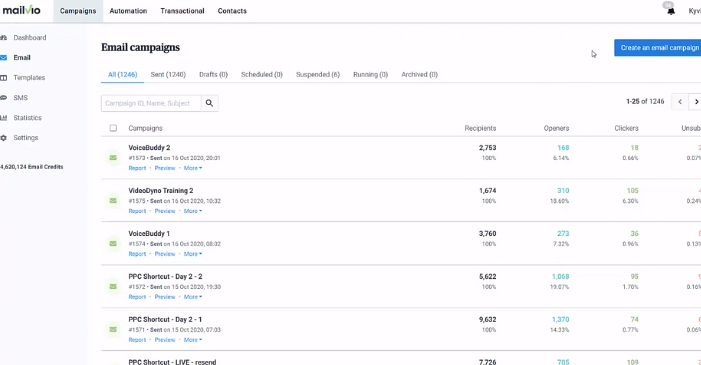Screen dimensions: 701x365
Task: Click the campaign search input field
Action: (151, 103)
